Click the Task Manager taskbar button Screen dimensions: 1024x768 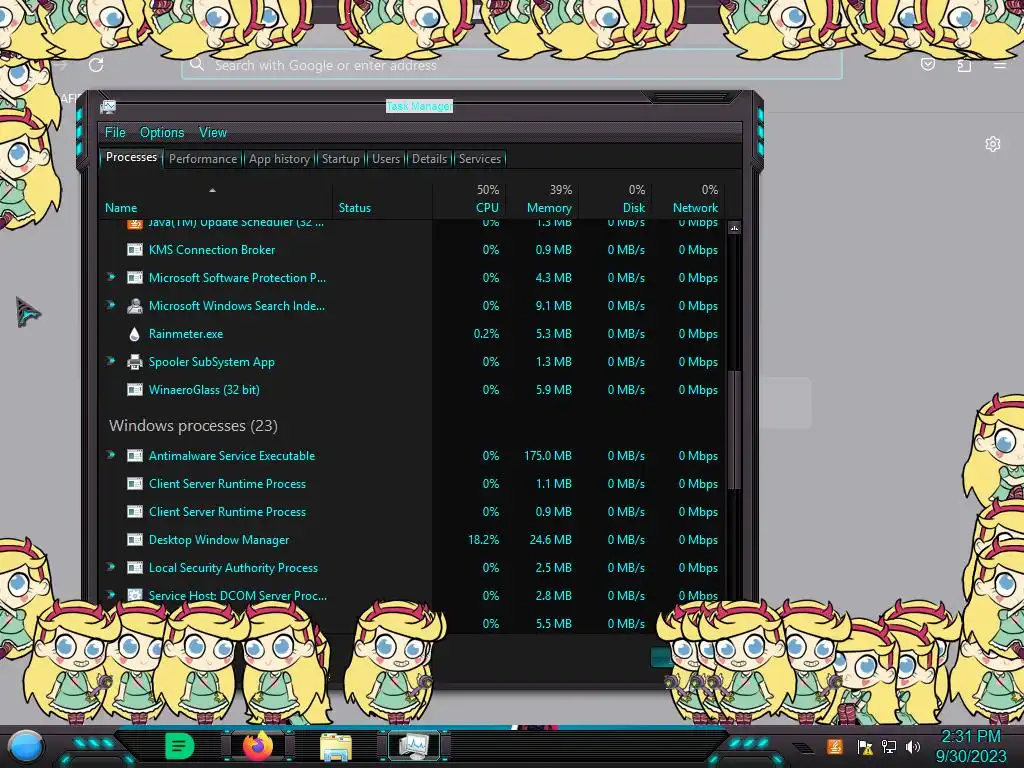pyautogui.click(x=414, y=746)
